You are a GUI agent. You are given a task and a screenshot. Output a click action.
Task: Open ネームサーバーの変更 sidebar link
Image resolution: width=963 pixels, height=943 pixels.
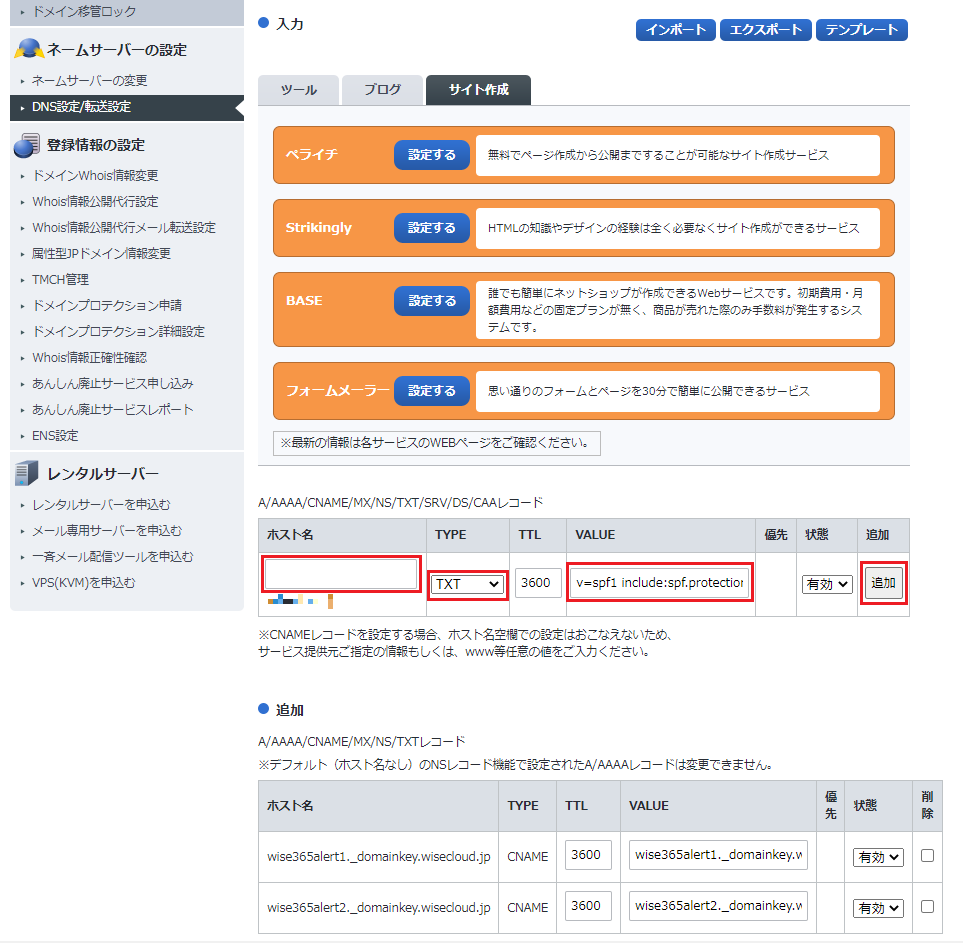coord(89,81)
